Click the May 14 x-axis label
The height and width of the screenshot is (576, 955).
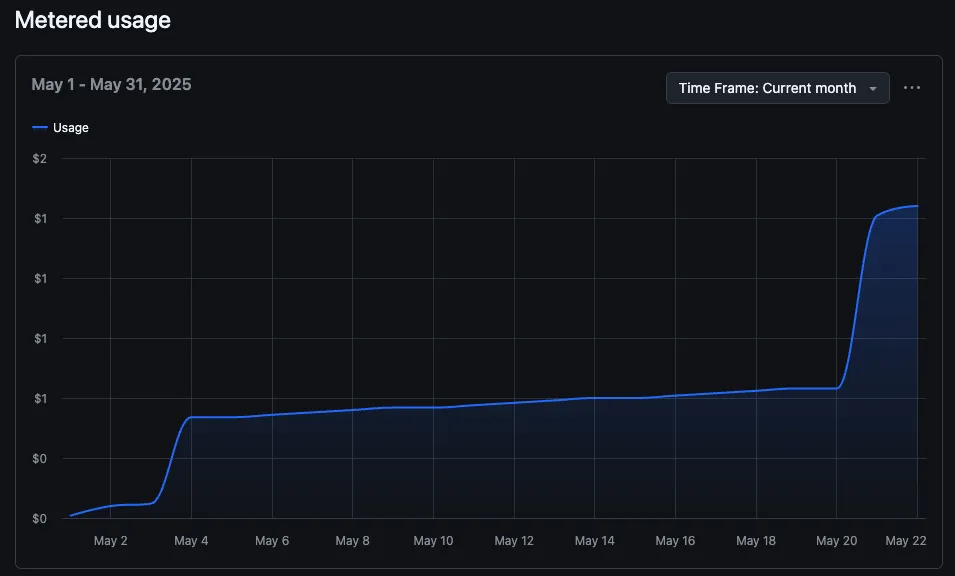point(594,541)
